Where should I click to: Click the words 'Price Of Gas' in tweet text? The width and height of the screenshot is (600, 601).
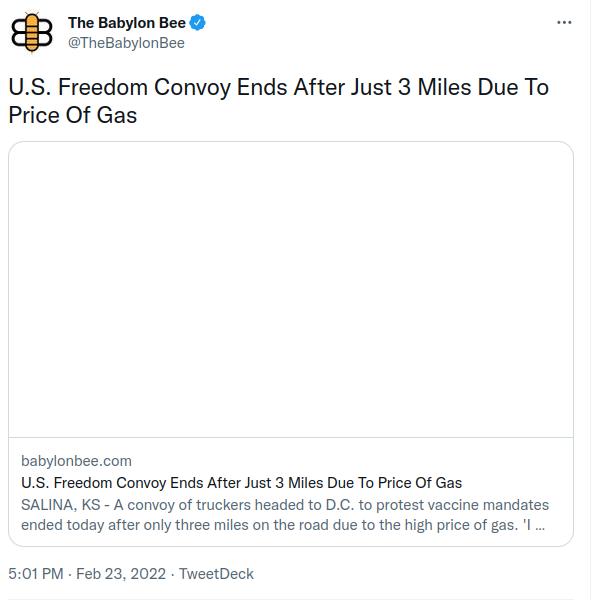(72, 115)
